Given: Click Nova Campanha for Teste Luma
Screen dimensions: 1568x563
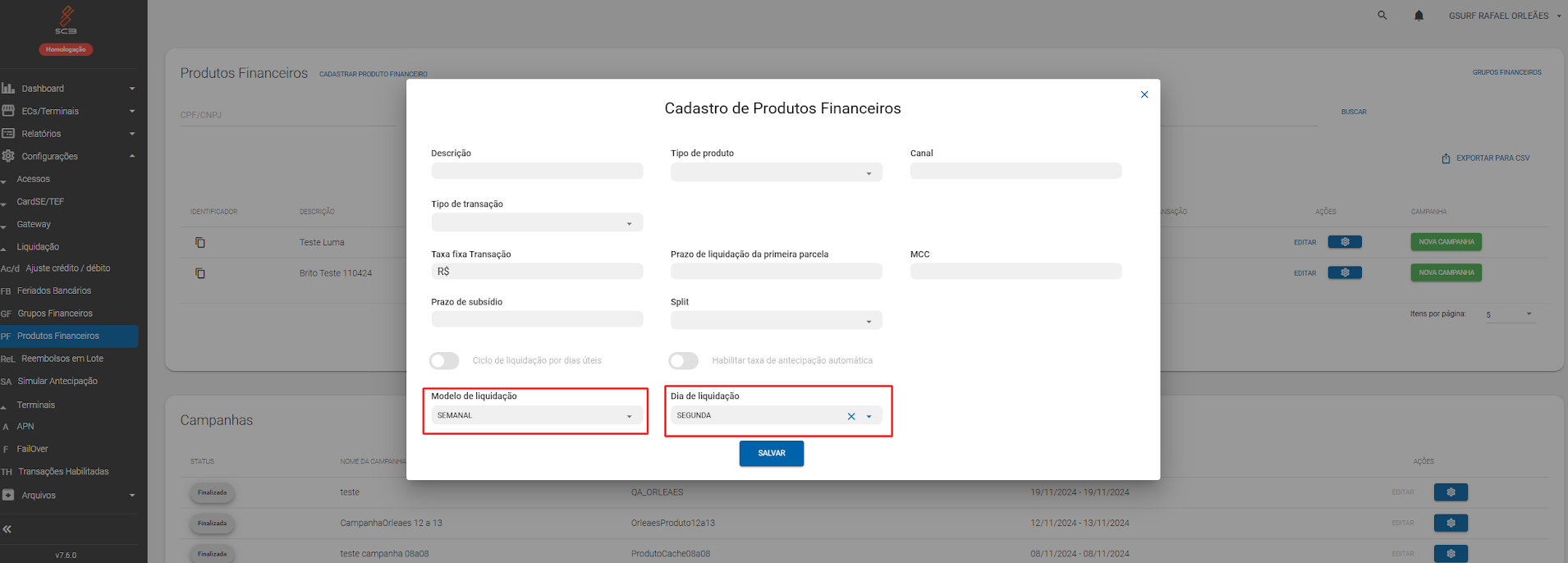Looking at the screenshot, I should pos(1446,242).
